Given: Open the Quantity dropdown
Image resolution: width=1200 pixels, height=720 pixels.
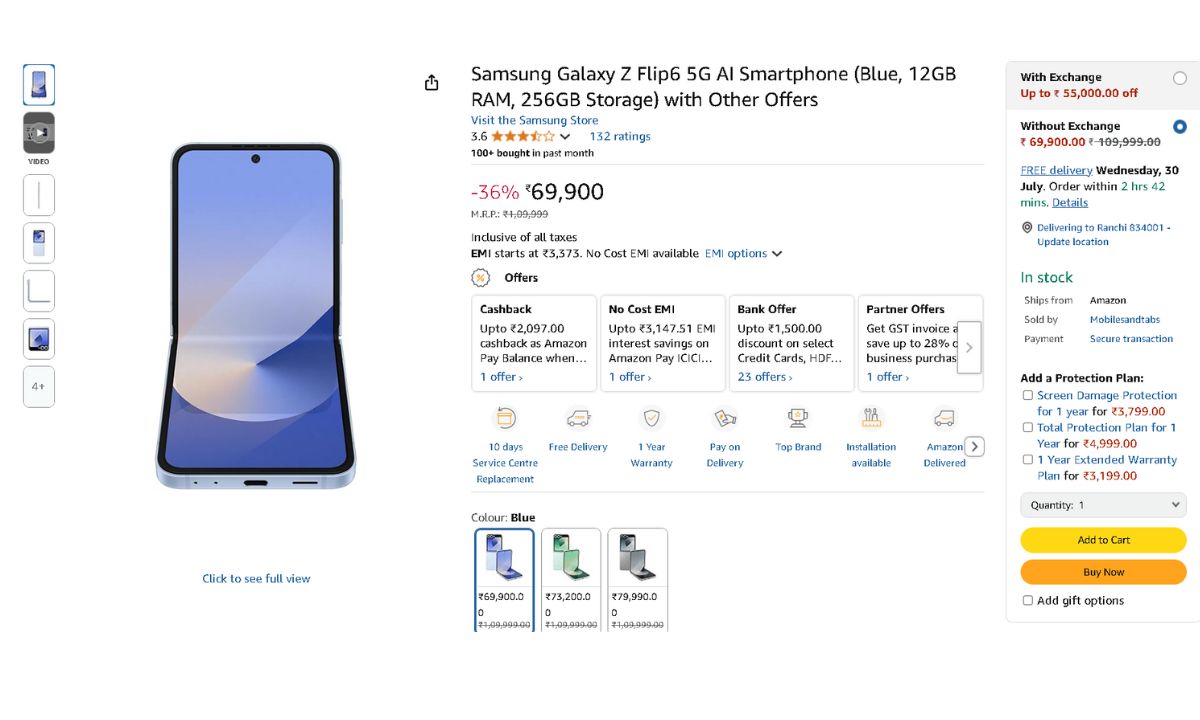Looking at the screenshot, I should tap(1103, 505).
